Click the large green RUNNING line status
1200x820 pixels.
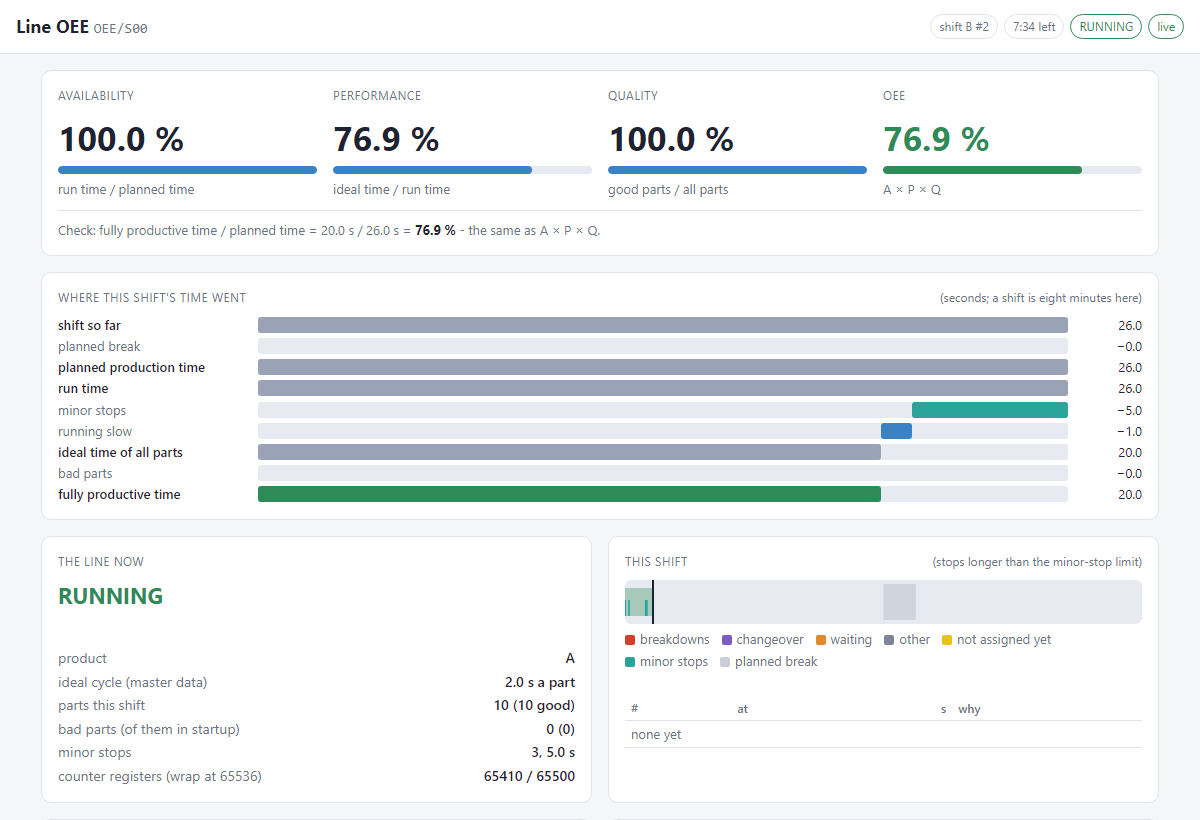110,596
